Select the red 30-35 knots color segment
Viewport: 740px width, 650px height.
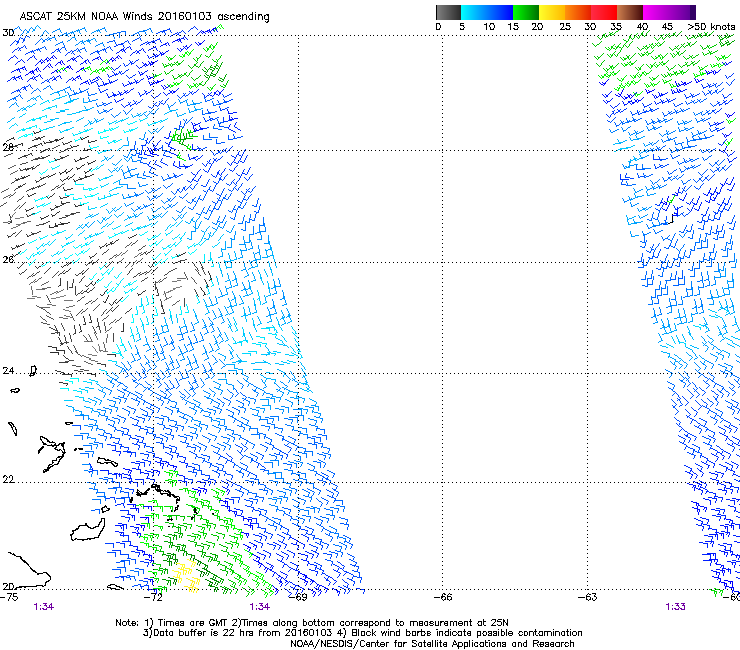[604, 12]
